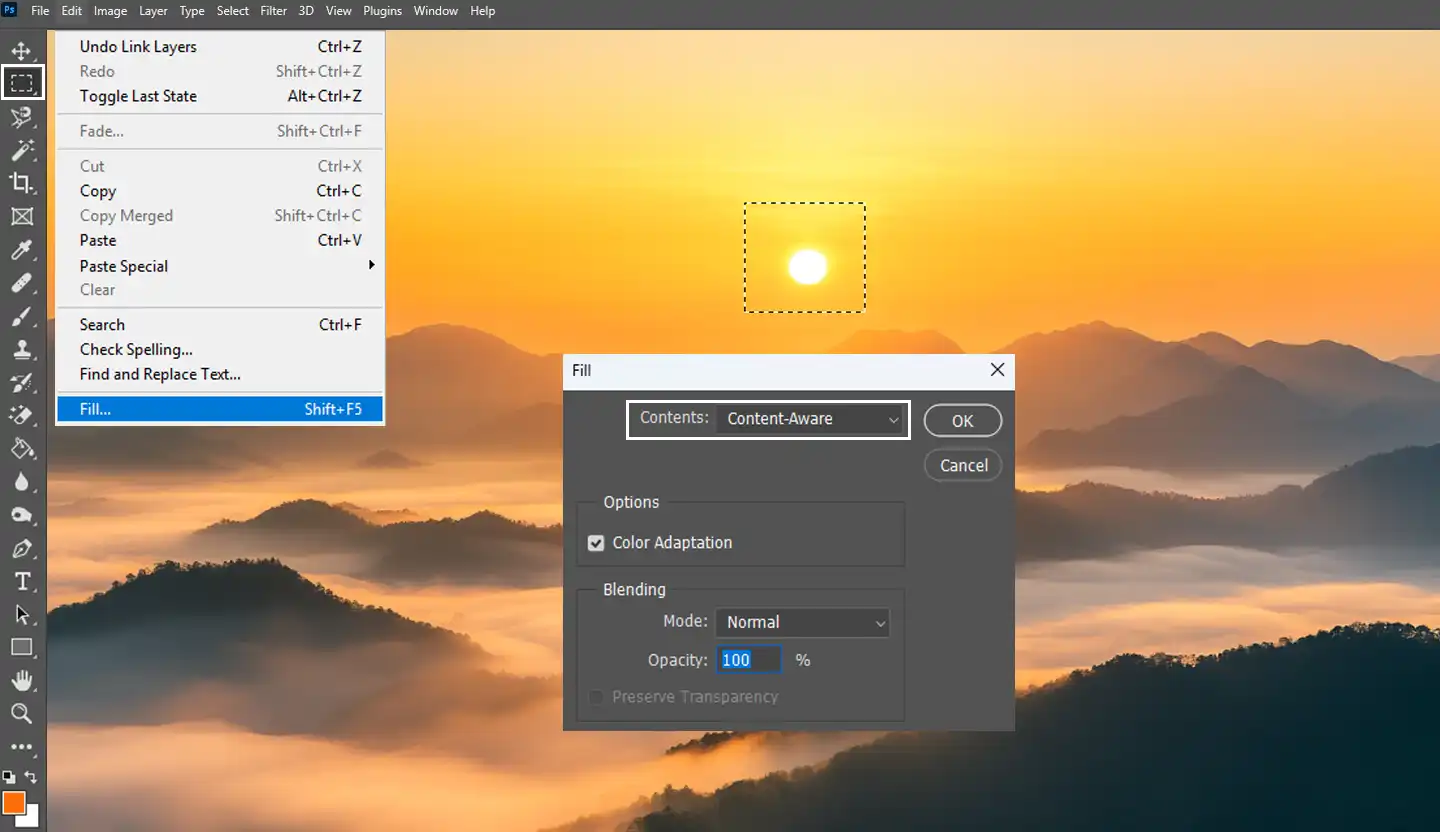Select the Frame tool
Screen dimensions: 1440x832
(x=21, y=217)
